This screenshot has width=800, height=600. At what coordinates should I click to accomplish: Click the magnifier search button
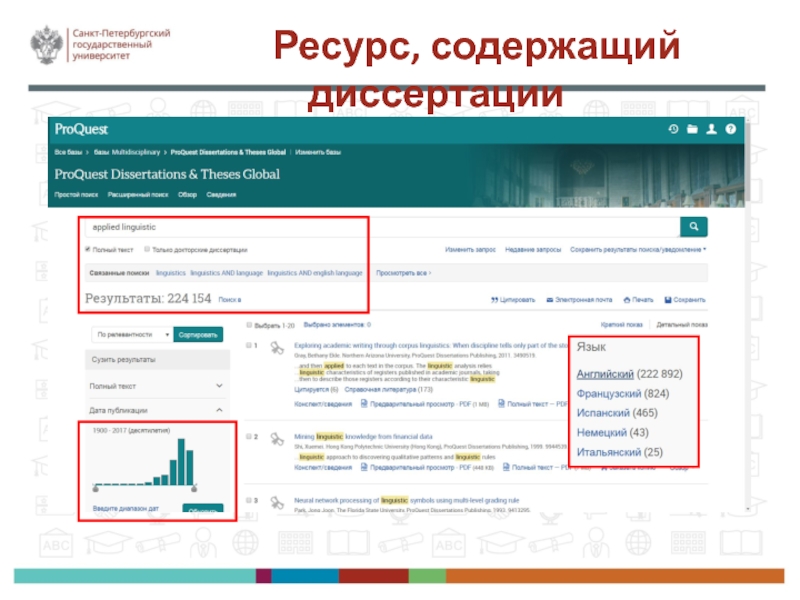(x=694, y=227)
